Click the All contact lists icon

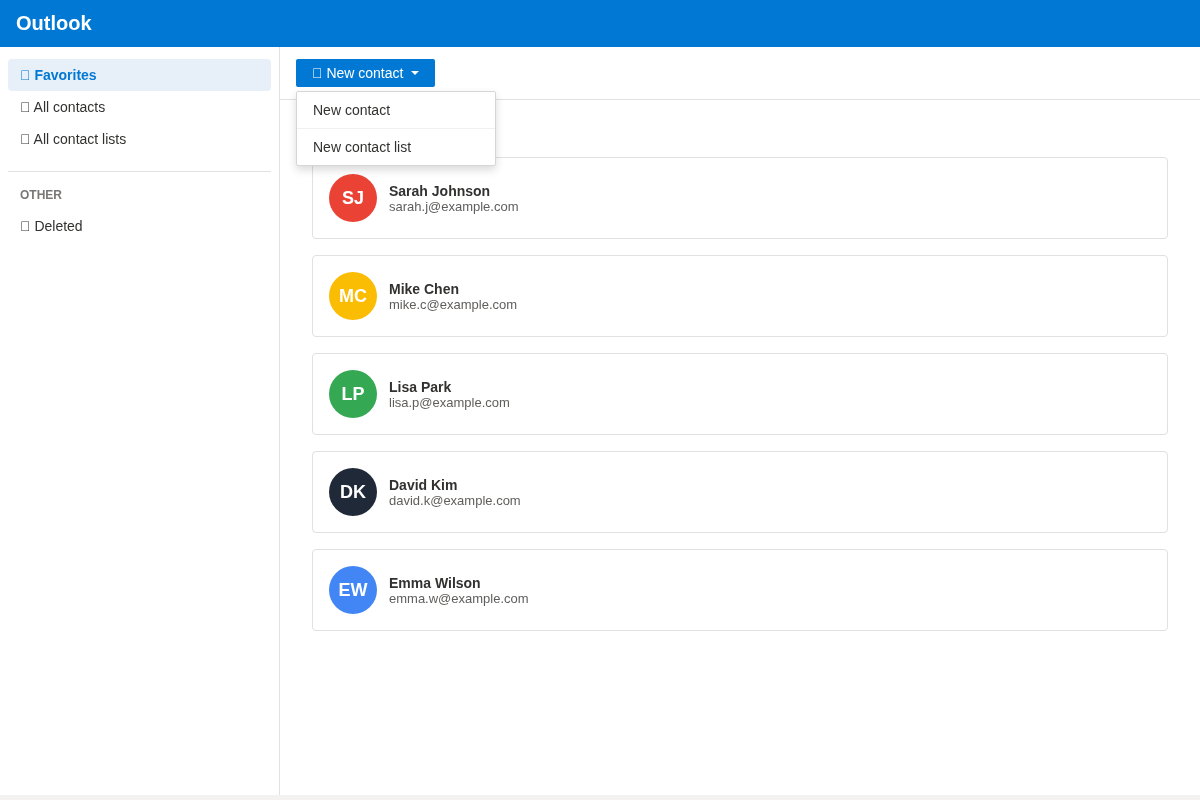click(x=24, y=139)
